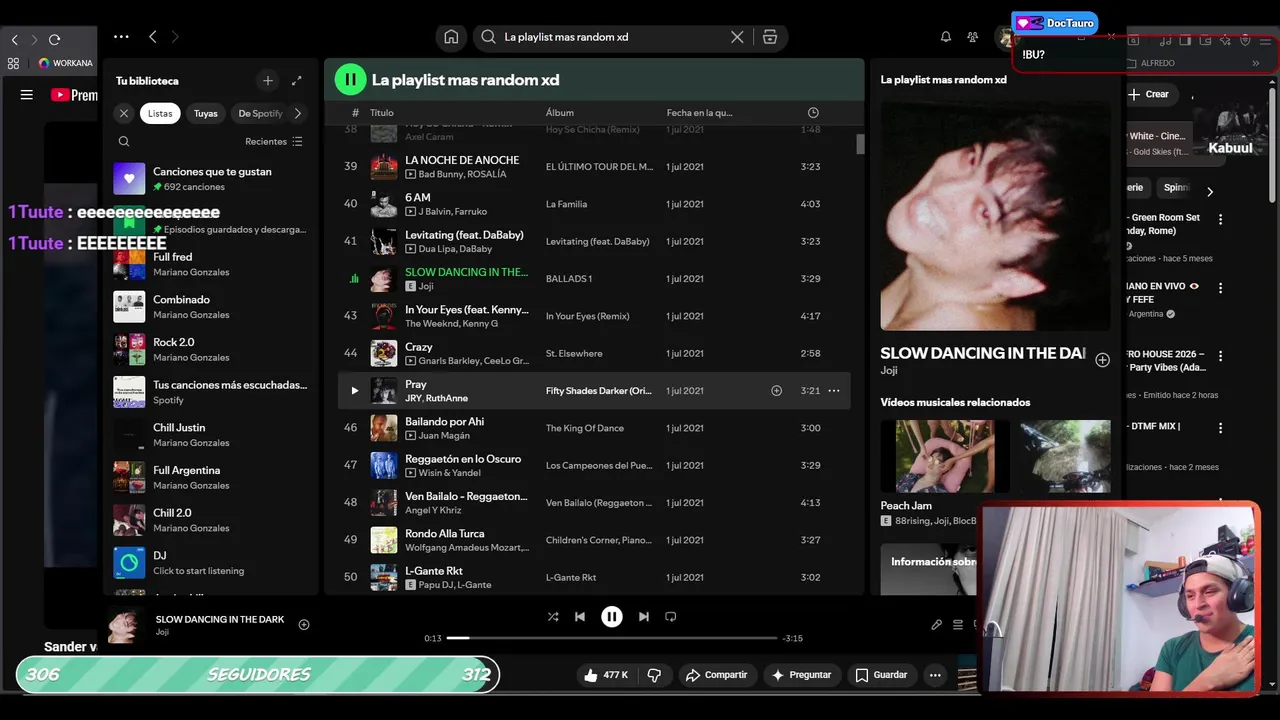Sort tracks by duration clock icon
Viewport: 1280px width, 720px height.
[x=813, y=113]
